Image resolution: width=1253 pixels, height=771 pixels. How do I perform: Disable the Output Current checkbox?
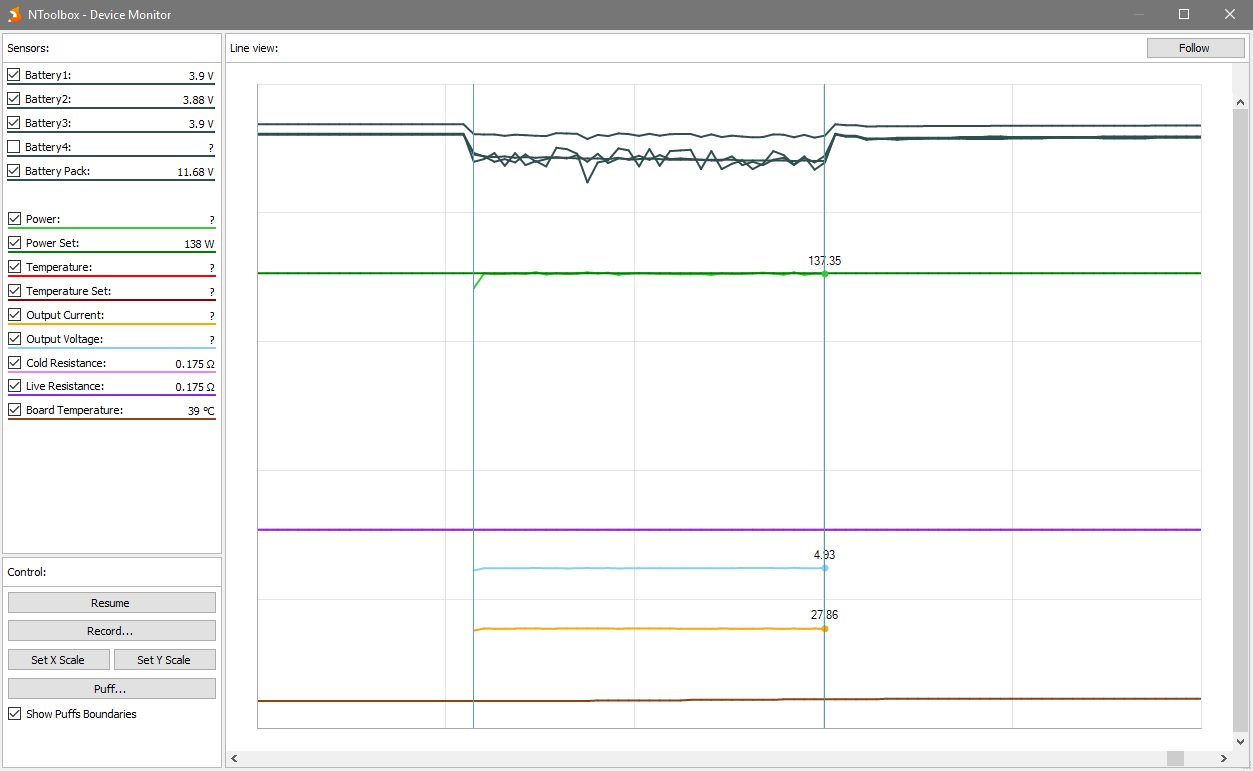(14, 315)
